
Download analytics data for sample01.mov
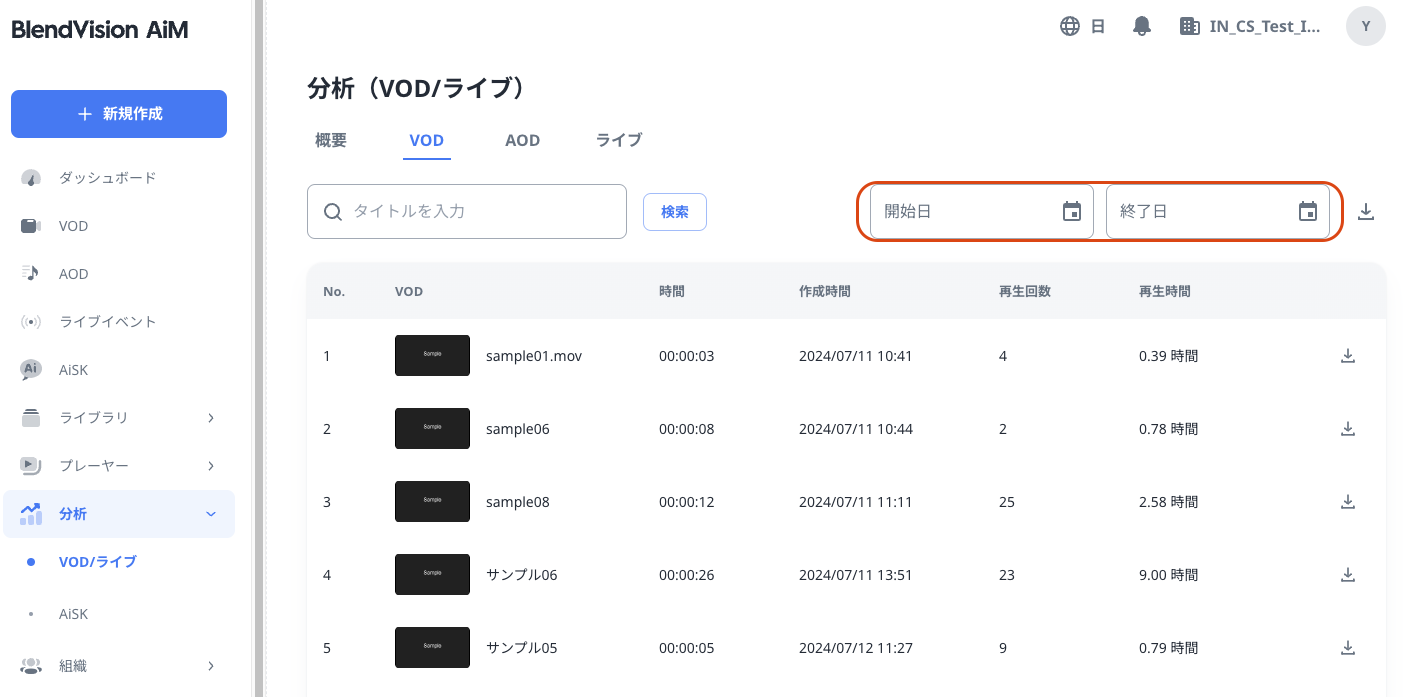click(1348, 355)
